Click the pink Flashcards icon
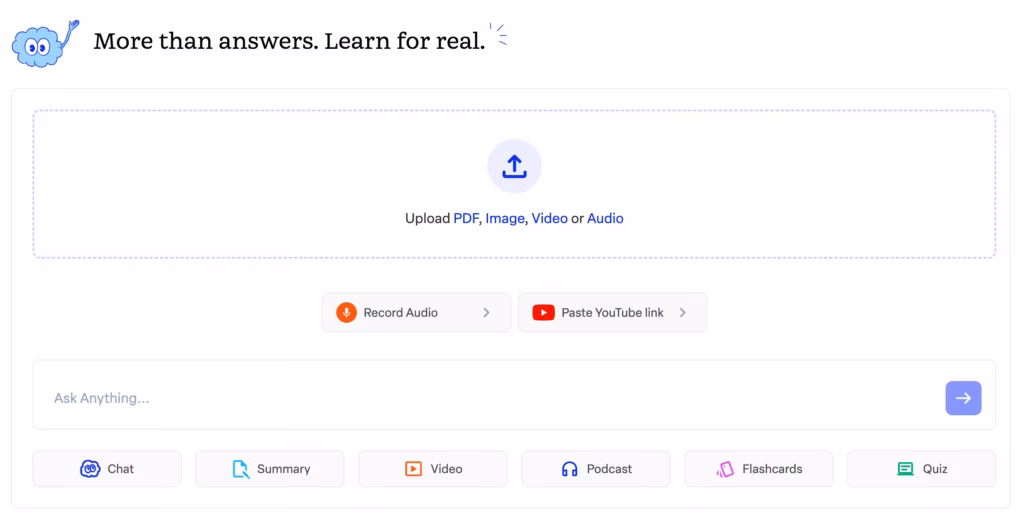Screen dimensions: 1024x524 click(725, 468)
